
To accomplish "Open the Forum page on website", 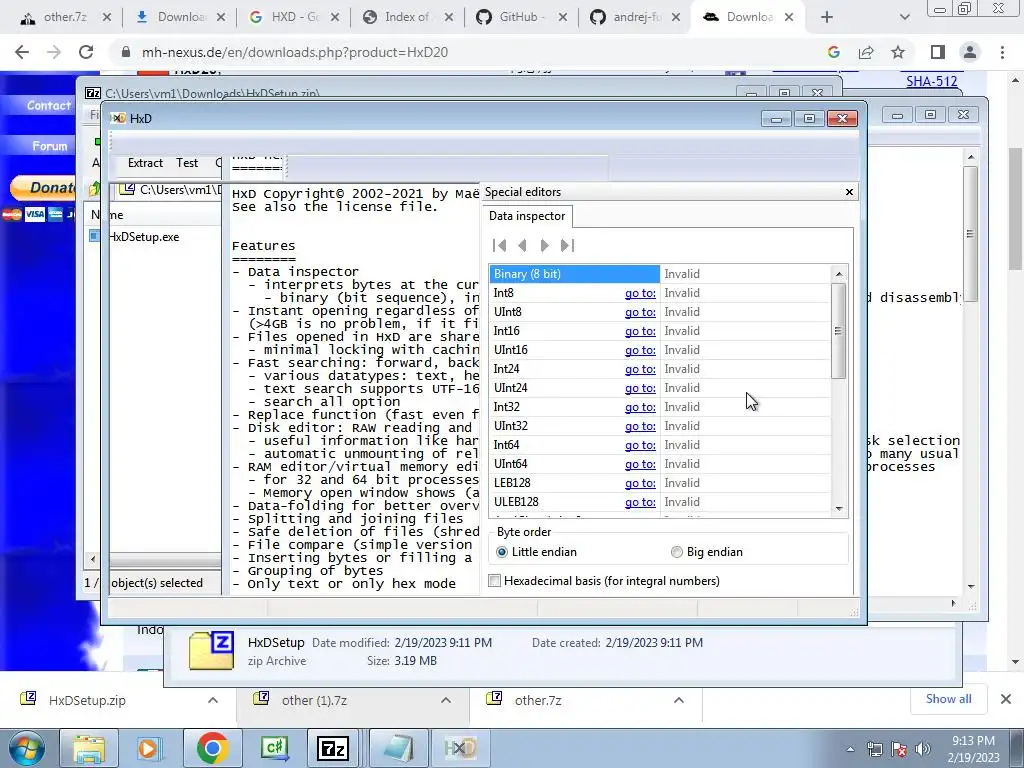I will pos(50,146).
